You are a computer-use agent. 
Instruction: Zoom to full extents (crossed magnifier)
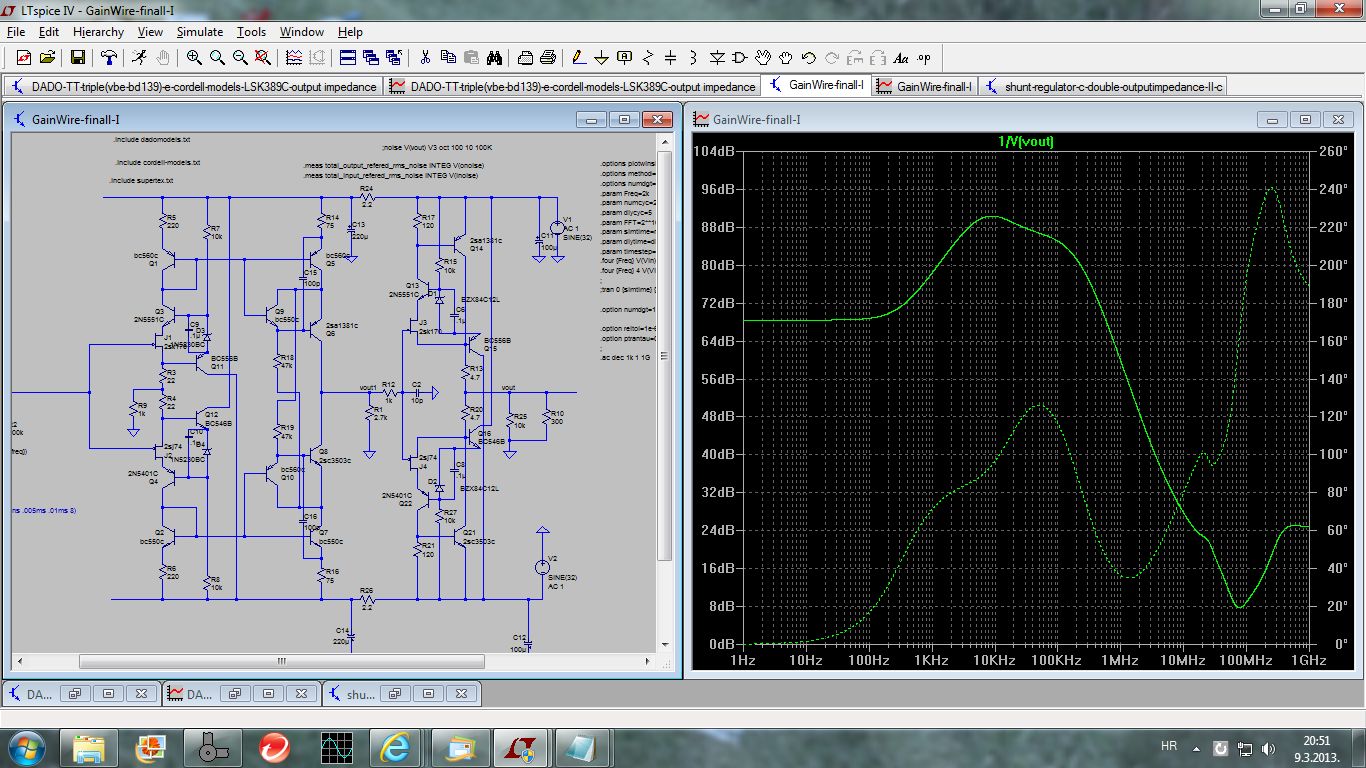(264, 58)
